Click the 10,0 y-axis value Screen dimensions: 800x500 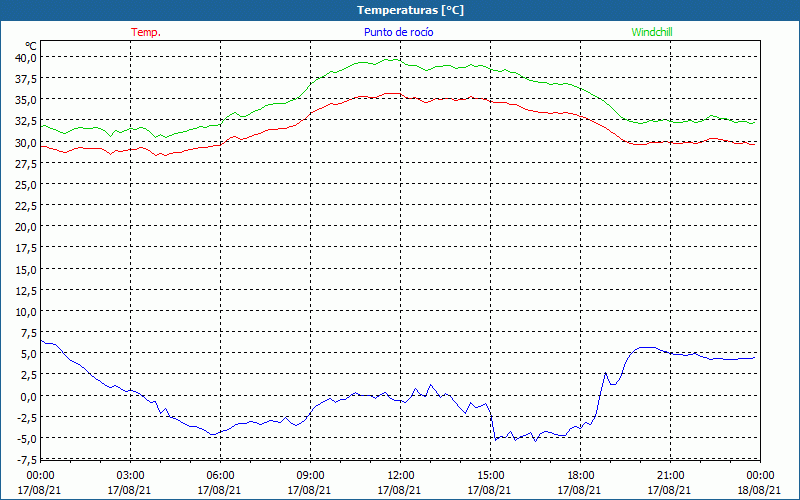click(x=26, y=311)
